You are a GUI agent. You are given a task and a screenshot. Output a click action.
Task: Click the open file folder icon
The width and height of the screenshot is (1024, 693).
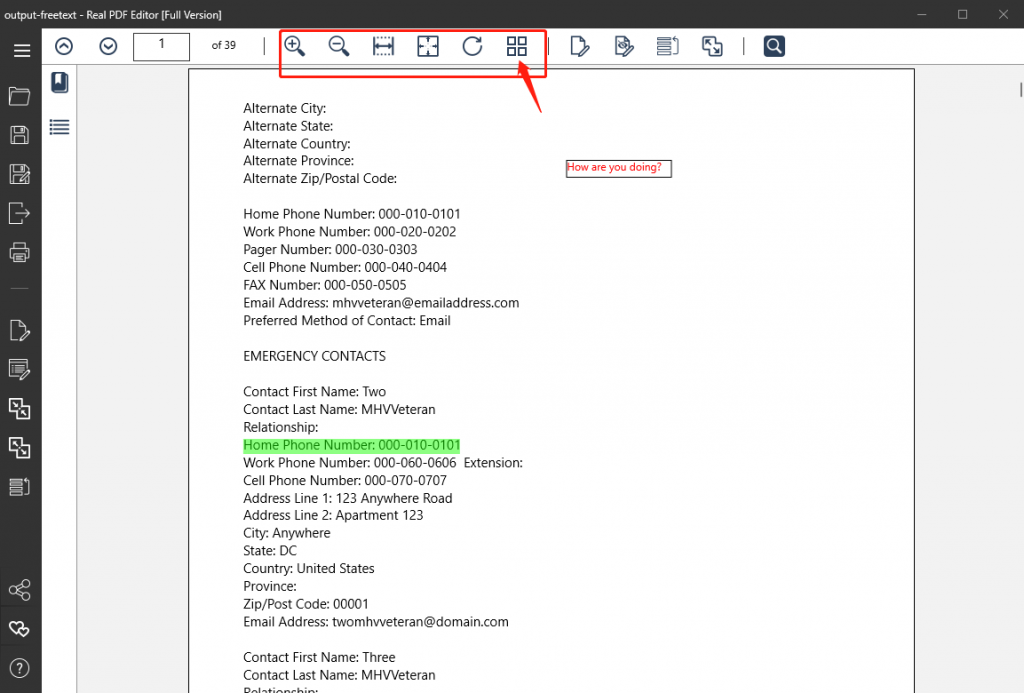20,96
